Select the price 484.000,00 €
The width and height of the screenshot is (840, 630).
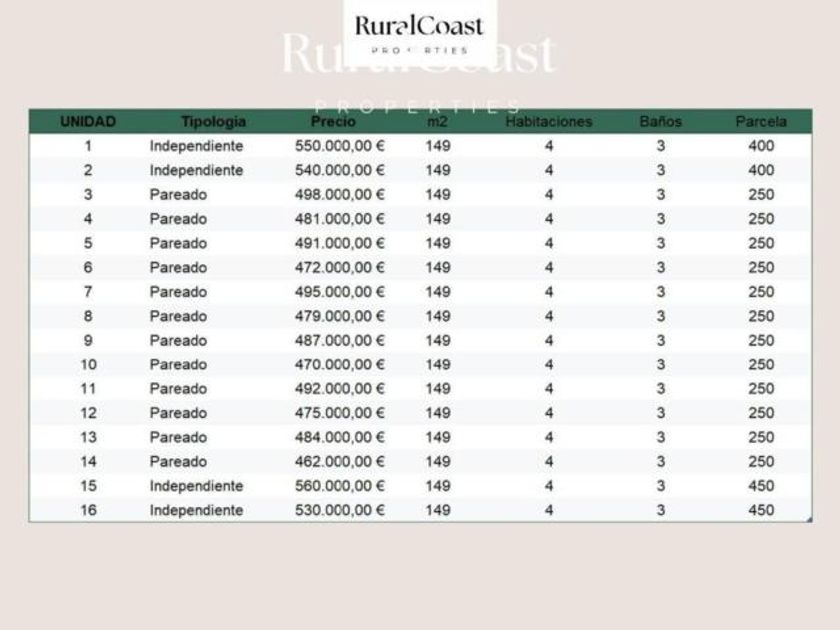pos(340,437)
